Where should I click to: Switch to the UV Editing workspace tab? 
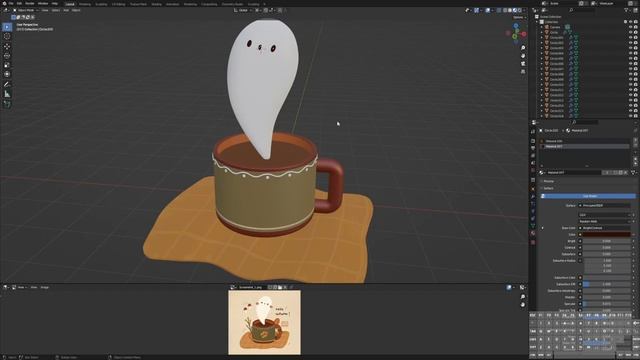(118, 4)
